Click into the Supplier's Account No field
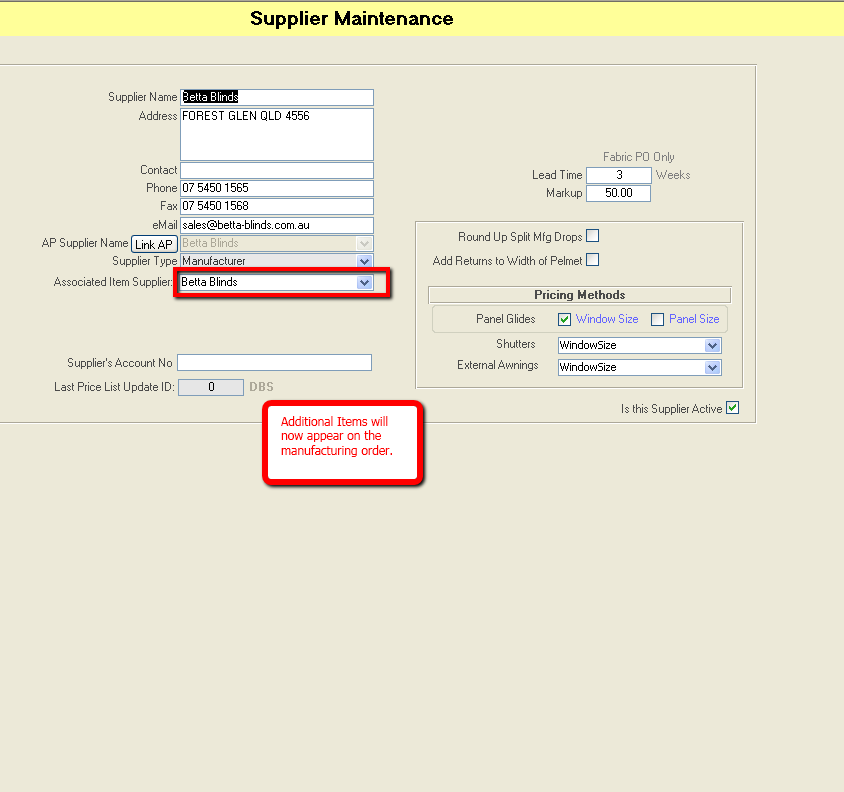 click(274, 362)
